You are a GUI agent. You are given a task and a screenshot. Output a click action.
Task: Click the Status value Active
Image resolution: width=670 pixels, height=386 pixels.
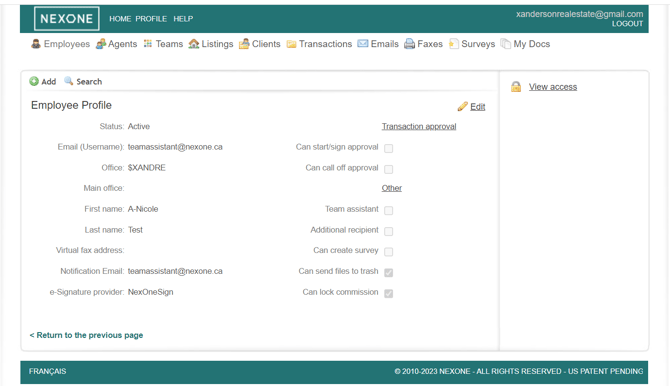pos(139,127)
